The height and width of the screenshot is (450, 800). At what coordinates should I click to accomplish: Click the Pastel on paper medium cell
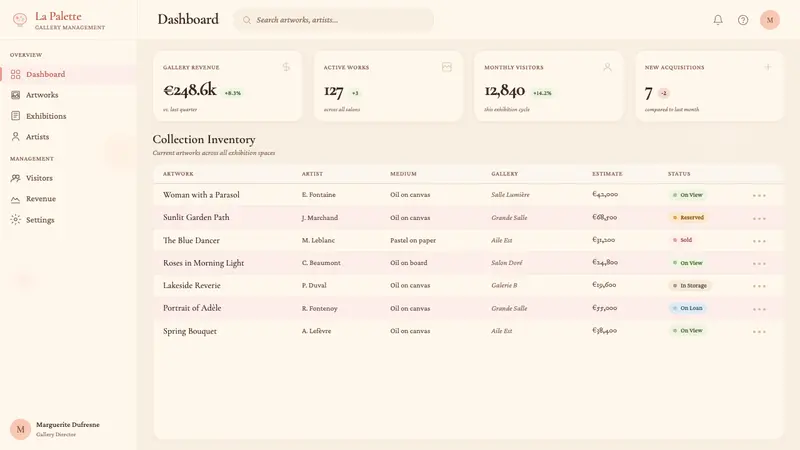413,240
